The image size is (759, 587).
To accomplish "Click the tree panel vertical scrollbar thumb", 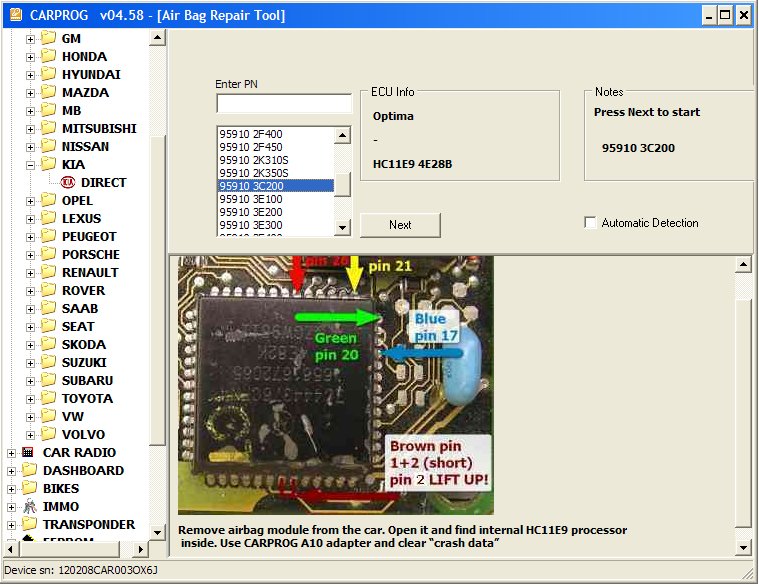I will [157, 290].
